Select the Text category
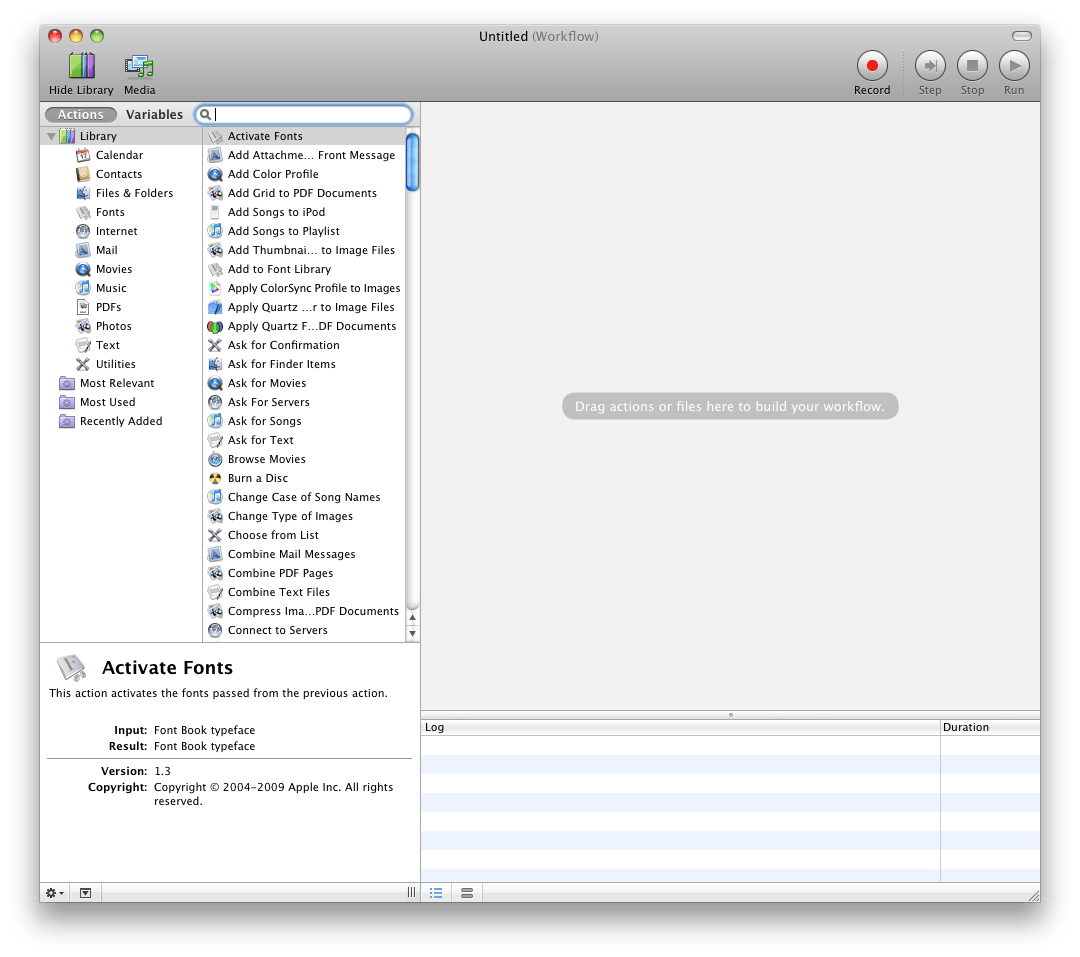 tap(107, 345)
